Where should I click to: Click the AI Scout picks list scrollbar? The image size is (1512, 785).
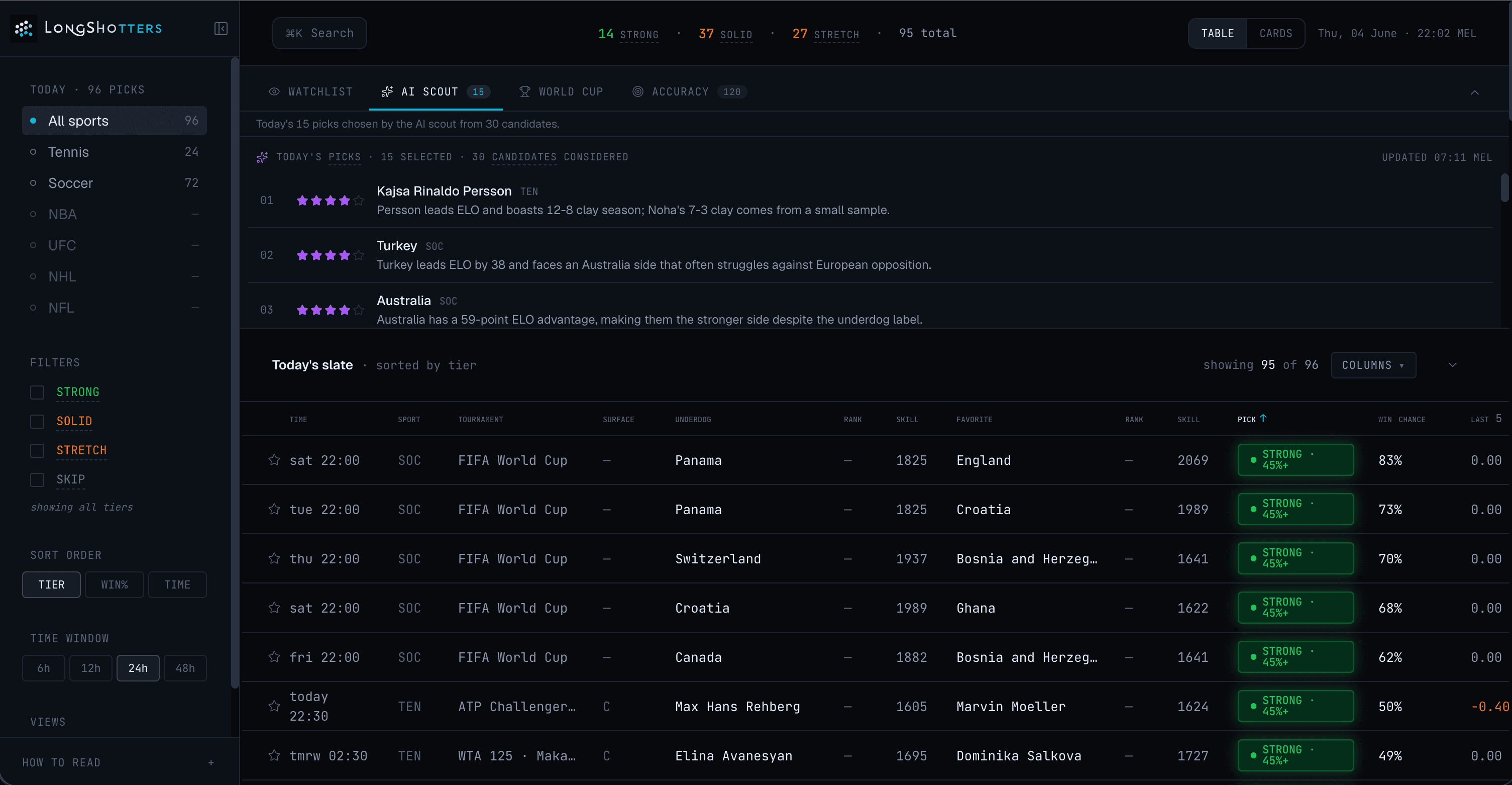1504,188
